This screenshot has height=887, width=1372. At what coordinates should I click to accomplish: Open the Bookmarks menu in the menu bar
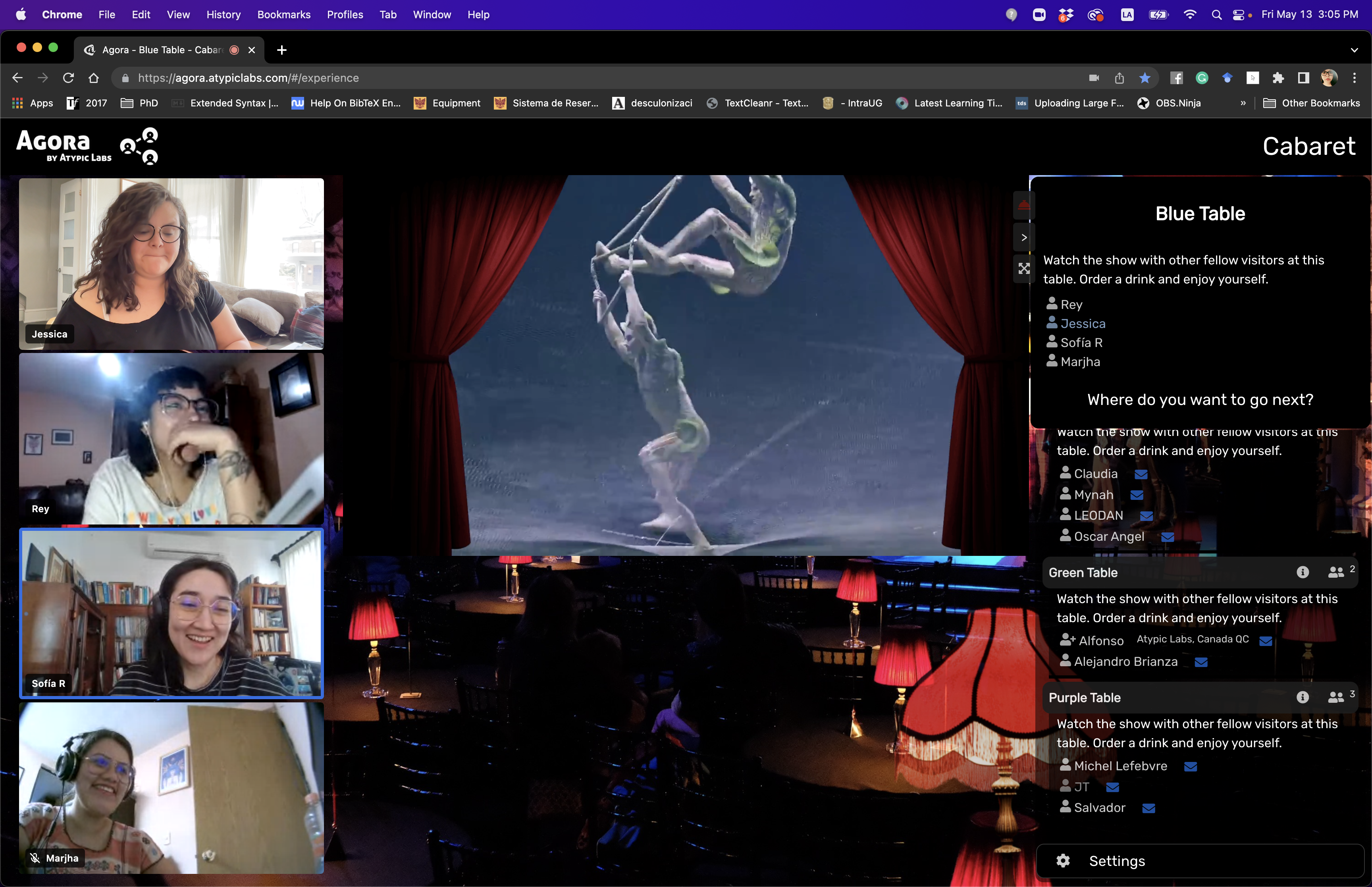click(283, 14)
